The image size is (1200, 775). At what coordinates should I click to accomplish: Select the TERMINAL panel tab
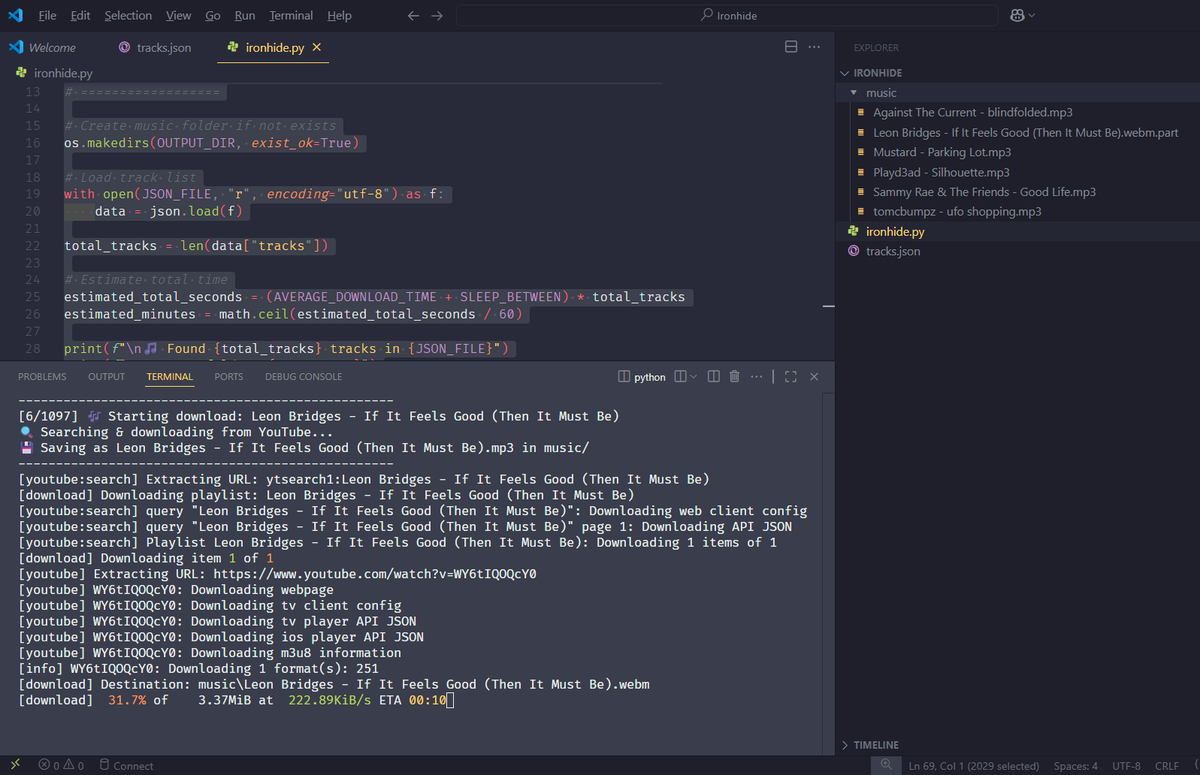click(170, 377)
